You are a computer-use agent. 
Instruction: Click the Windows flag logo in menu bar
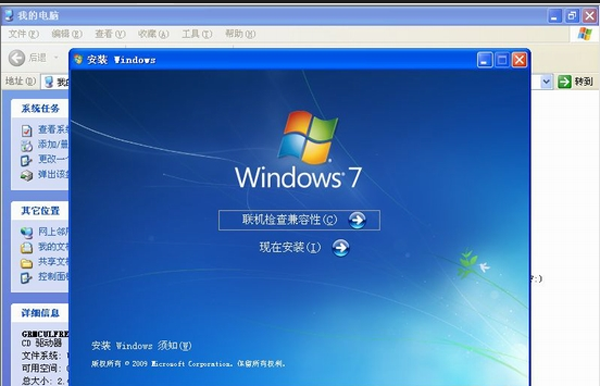pos(585,34)
